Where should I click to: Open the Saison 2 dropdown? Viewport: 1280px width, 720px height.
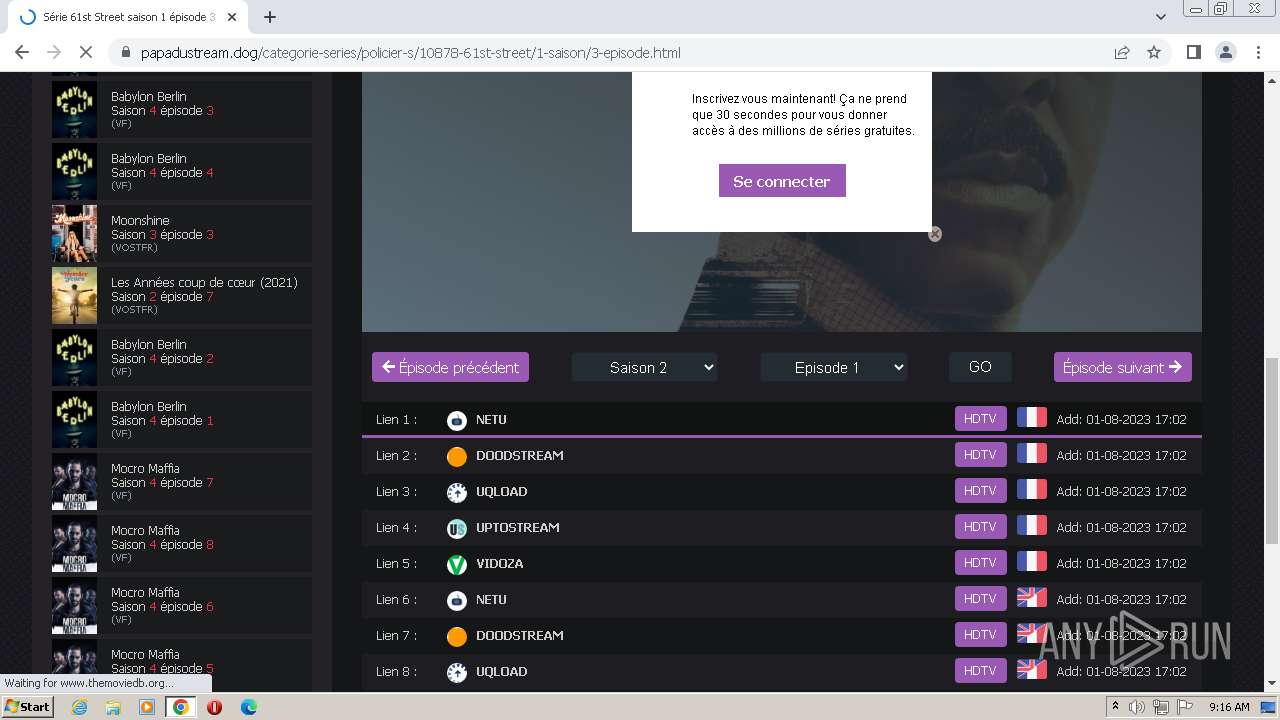click(x=645, y=367)
